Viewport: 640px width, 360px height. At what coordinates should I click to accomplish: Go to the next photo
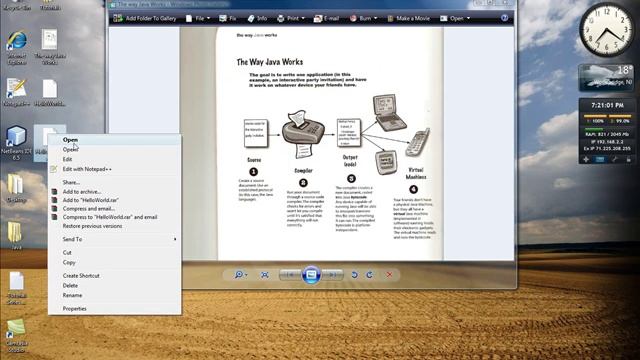click(x=332, y=275)
